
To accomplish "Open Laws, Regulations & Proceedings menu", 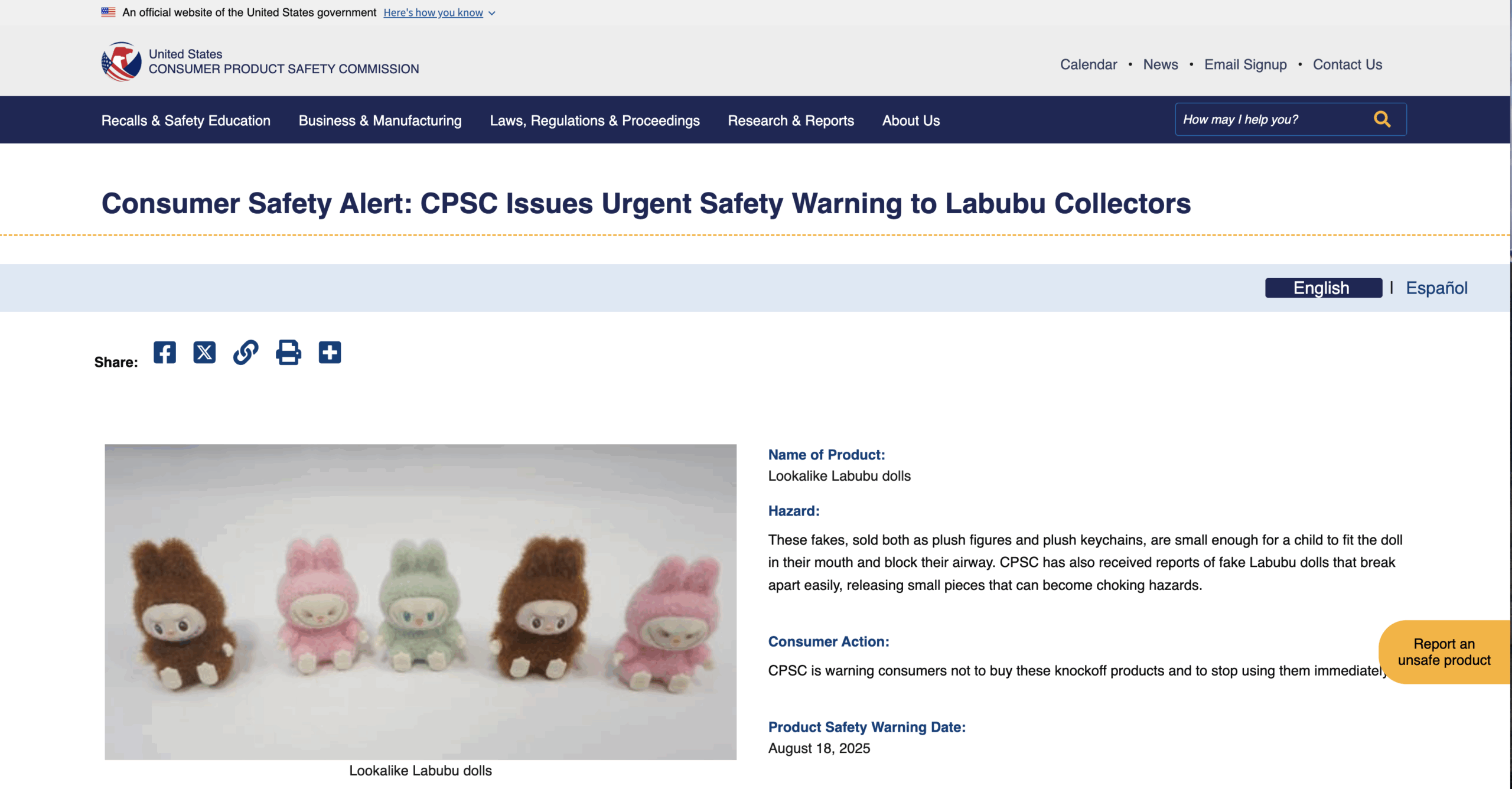I will click(x=595, y=120).
